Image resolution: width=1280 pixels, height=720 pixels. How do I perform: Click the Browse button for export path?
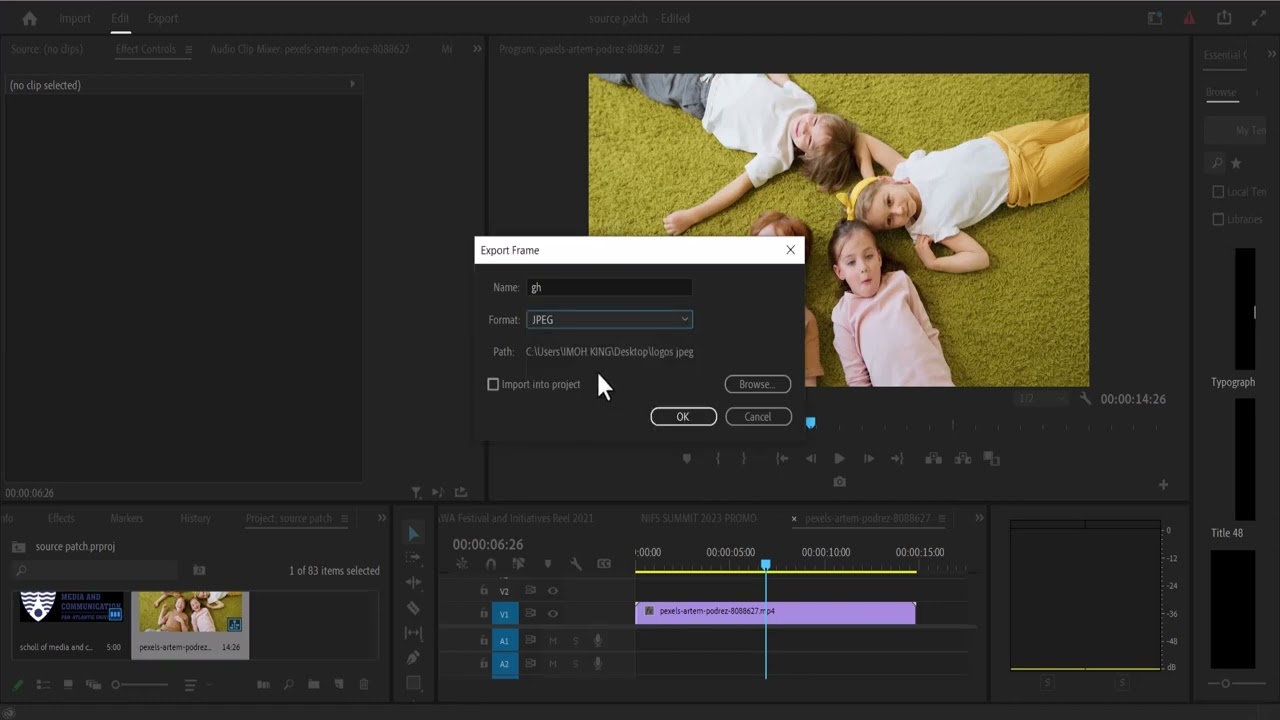757,384
